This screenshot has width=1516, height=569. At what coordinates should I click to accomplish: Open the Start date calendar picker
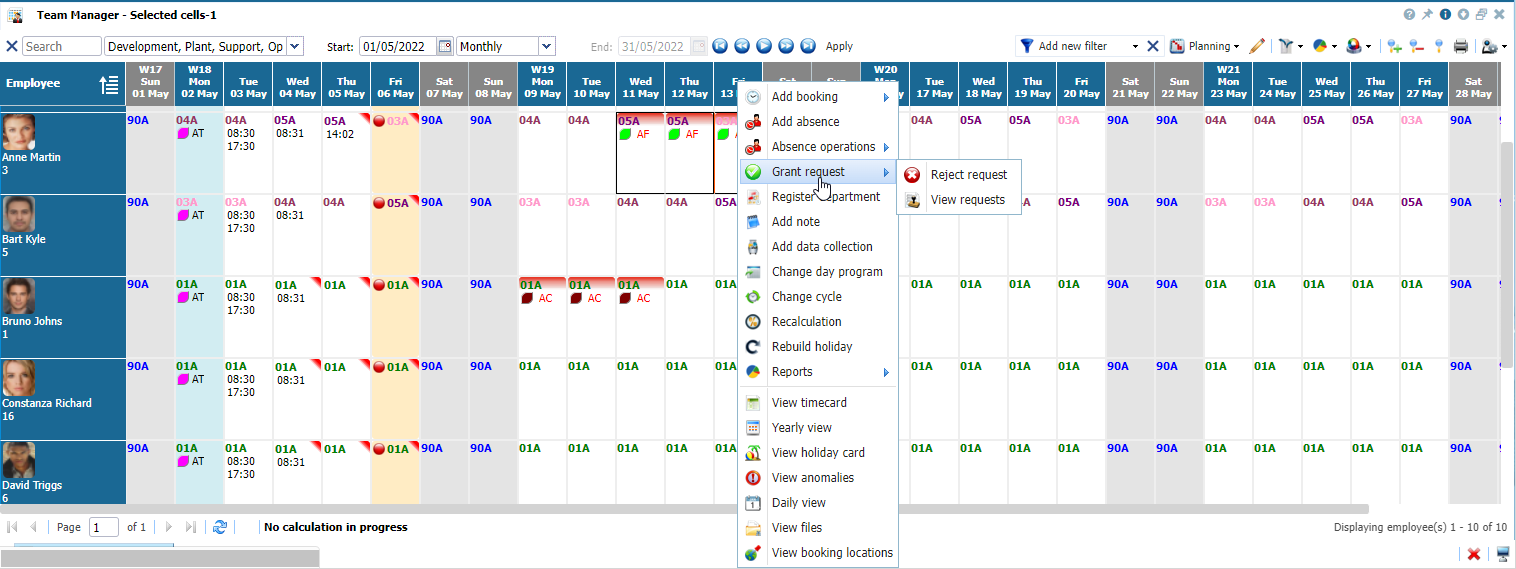(x=445, y=46)
